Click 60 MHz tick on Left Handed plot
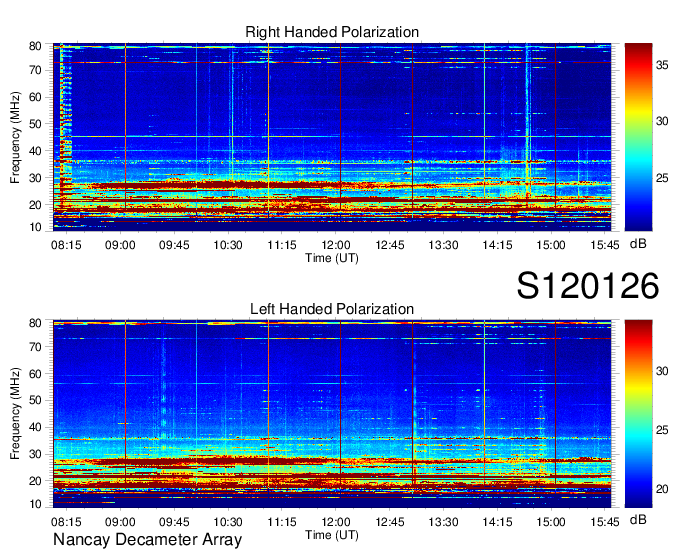Screen dimensions: 680x552 point(35,374)
